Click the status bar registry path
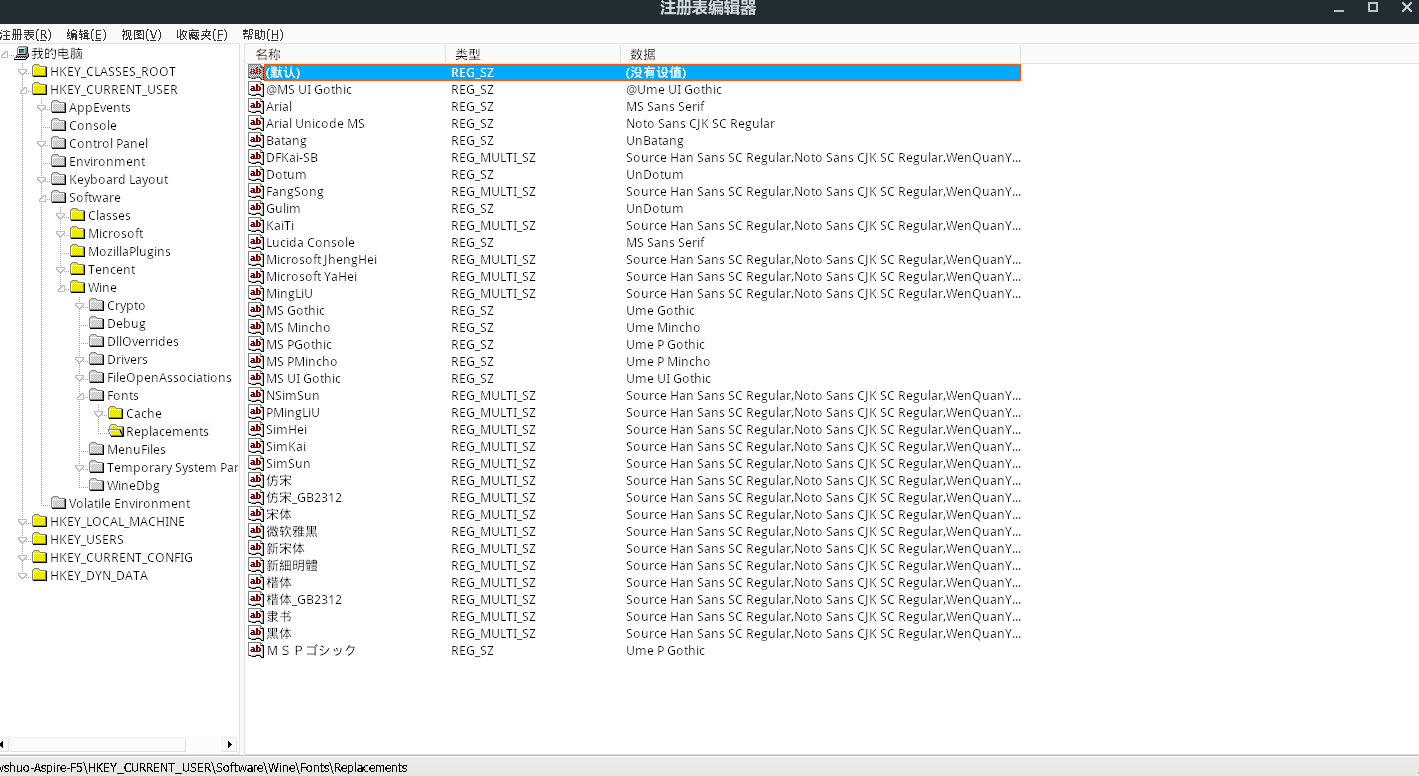Image resolution: width=1419 pixels, height=776 pixels. point(204,767)
